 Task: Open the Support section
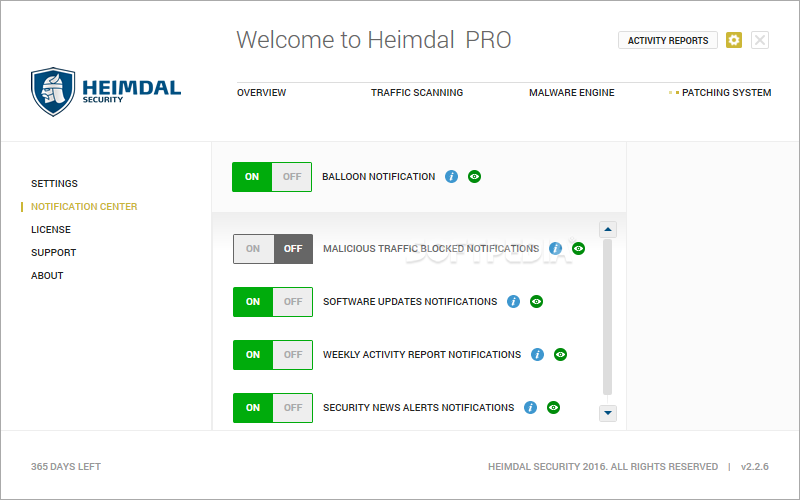[53, 253]
